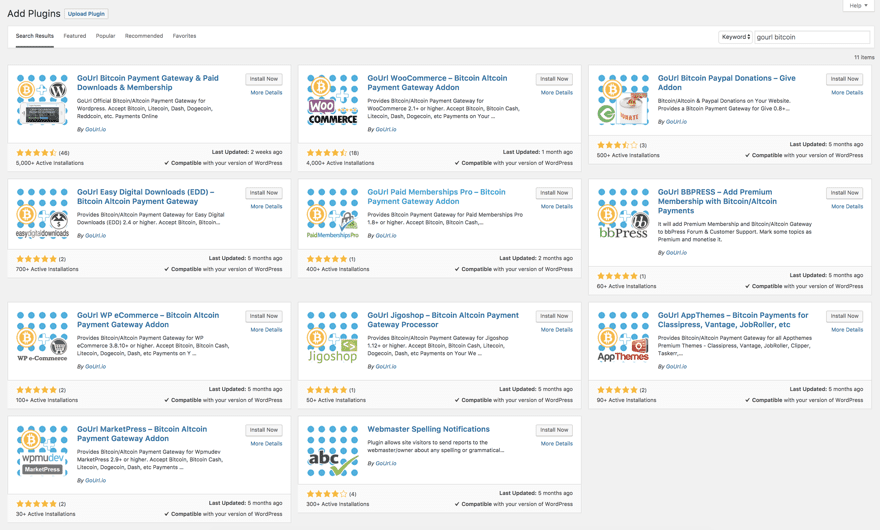The height and width of the screenshot is (530, 880).
Task: Click the Webmaster Spelling Notifications icon
Action: tap(332, 451)
